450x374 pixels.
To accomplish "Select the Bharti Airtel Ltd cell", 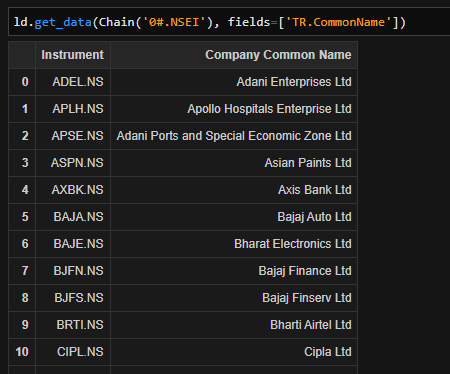I will [x=234, y=325].
